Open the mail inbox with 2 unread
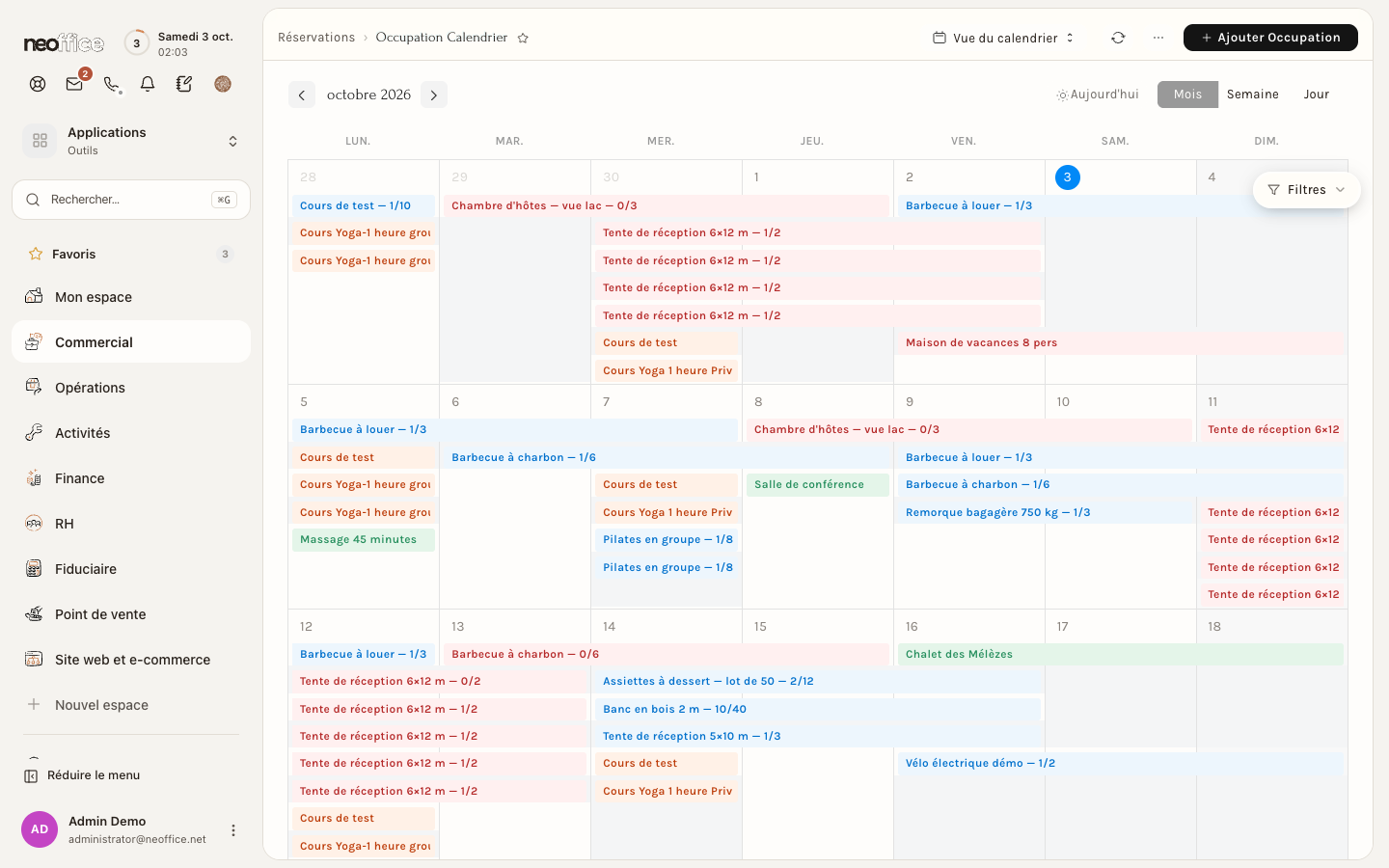 click(74, 84)
